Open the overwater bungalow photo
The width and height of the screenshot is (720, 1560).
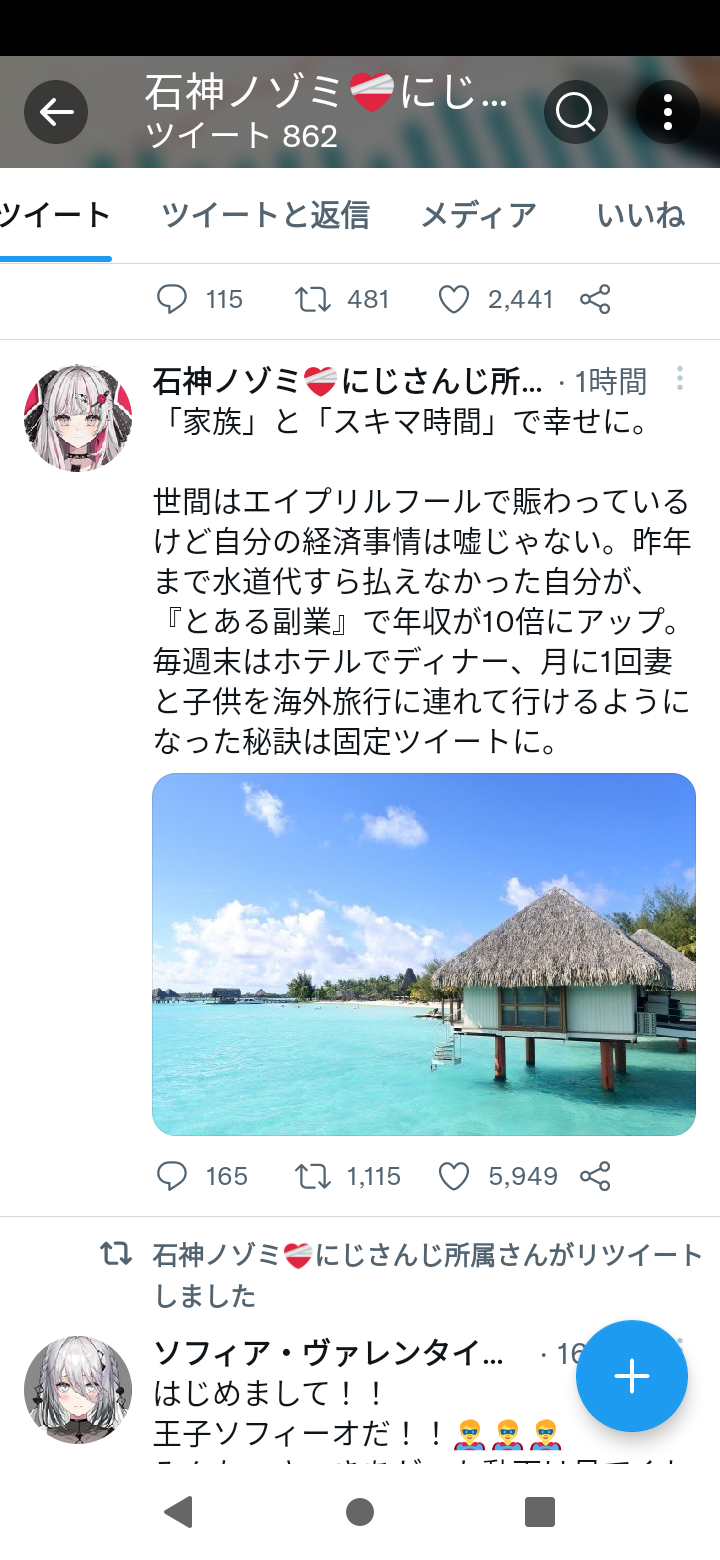tap(424, 954)
